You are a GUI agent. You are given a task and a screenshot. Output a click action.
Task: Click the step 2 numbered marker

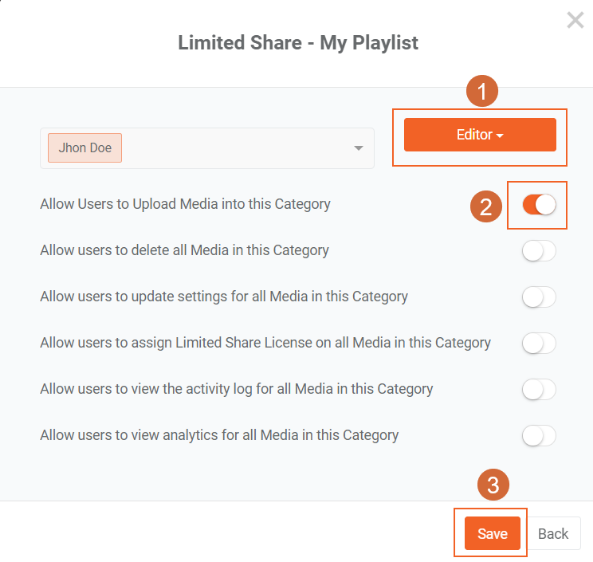pos(486,206)
